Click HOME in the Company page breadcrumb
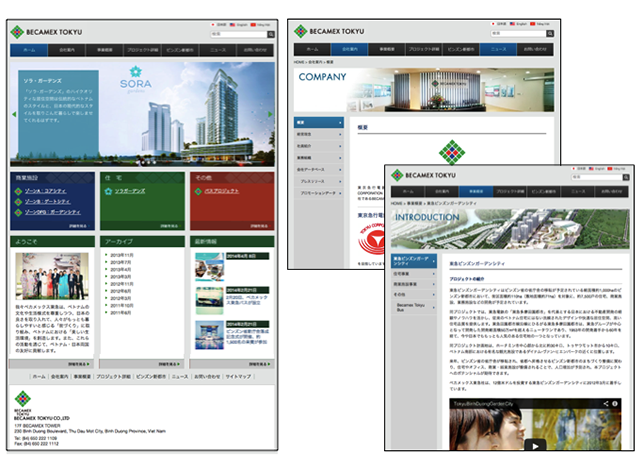The image size is (640, 470). tap(299, 62)
